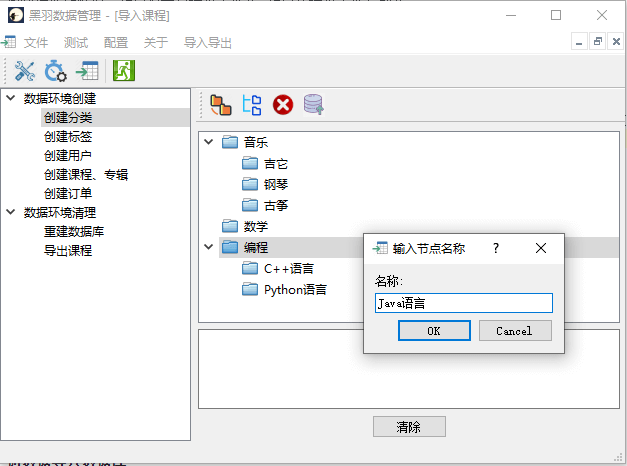The image size is (627, 466).
Task: Select the 数据环境清理 group label
Action: (60, 213)
